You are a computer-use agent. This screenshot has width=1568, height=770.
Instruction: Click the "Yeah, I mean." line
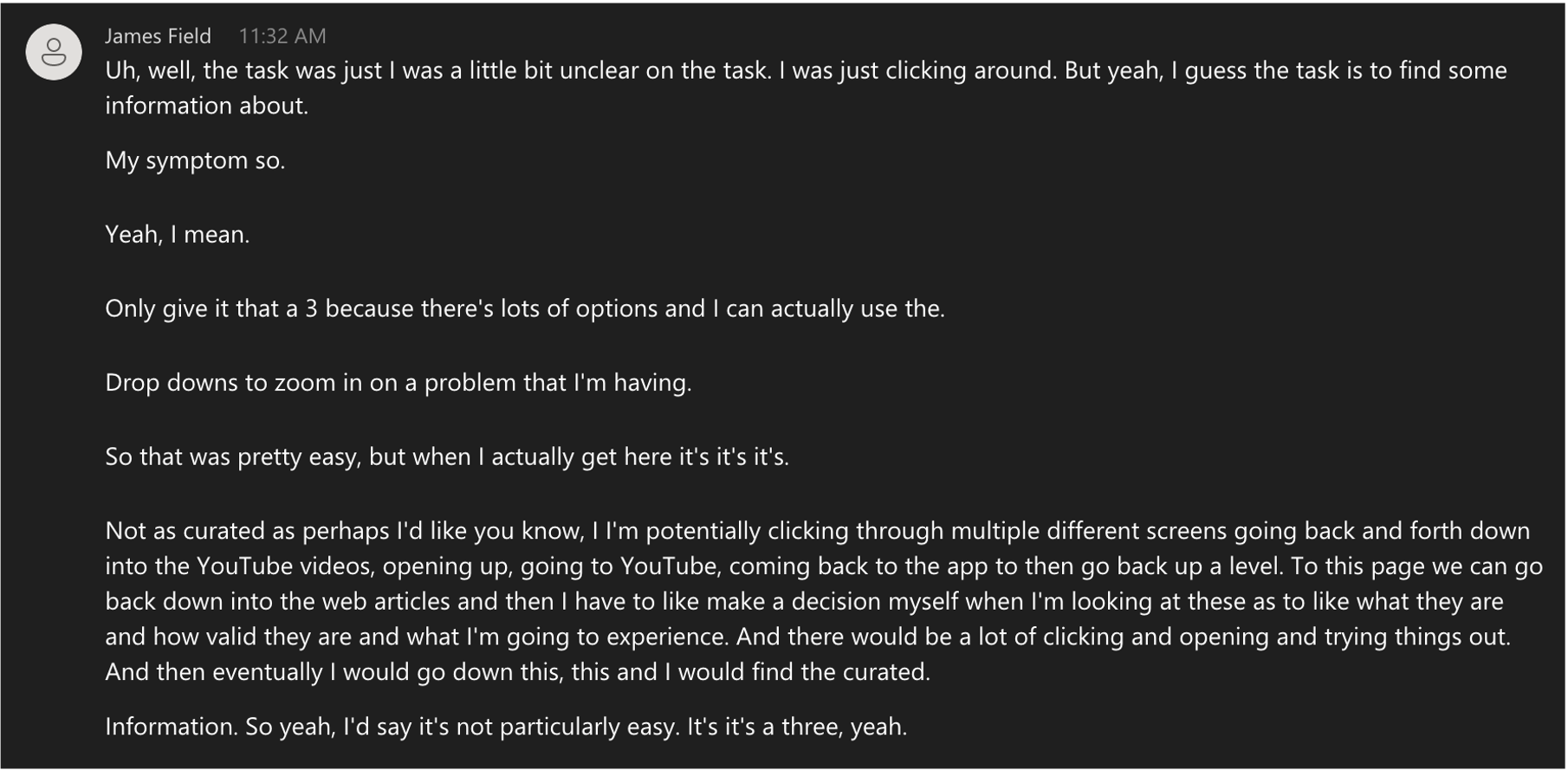coord(177,235)
